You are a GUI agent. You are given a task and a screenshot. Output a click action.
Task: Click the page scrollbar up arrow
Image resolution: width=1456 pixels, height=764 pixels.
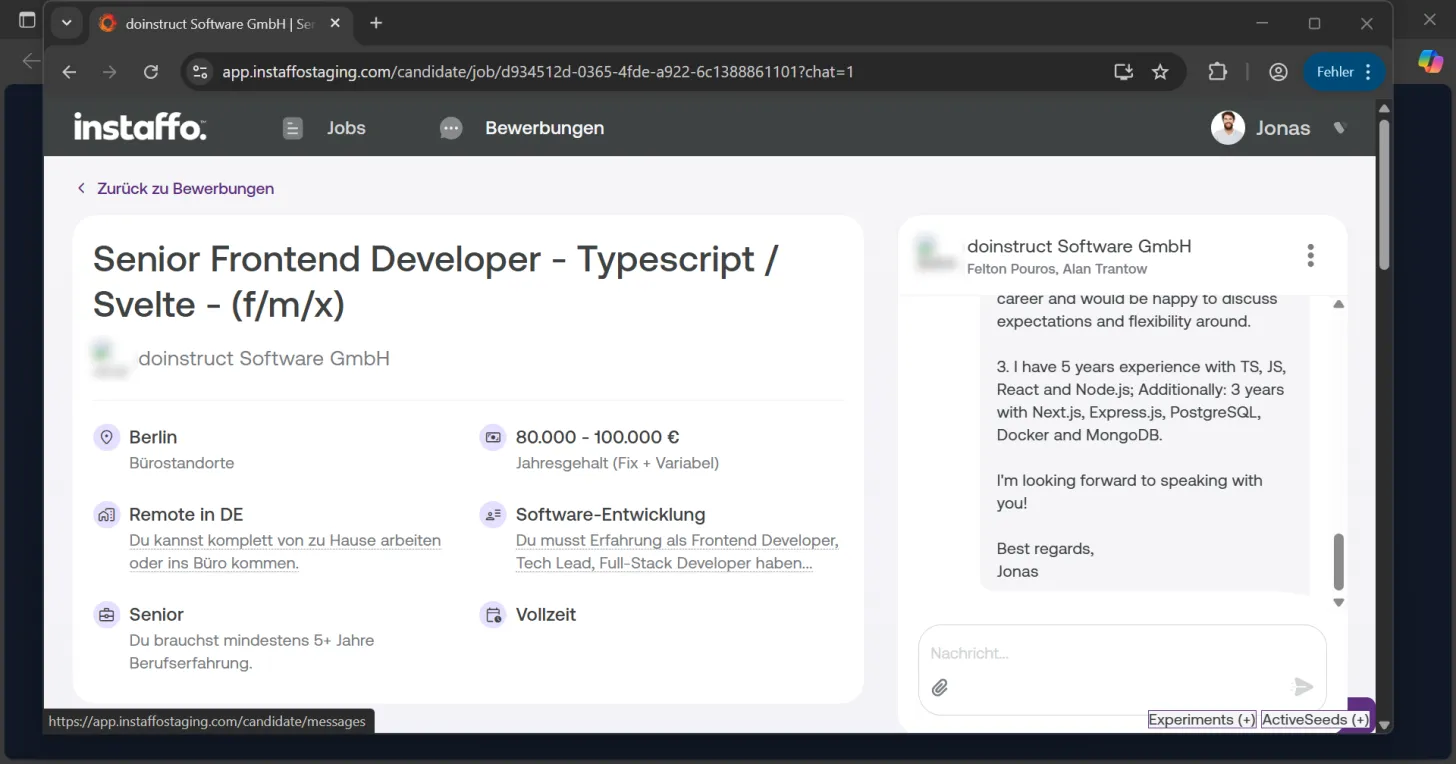pos(1385,108)
